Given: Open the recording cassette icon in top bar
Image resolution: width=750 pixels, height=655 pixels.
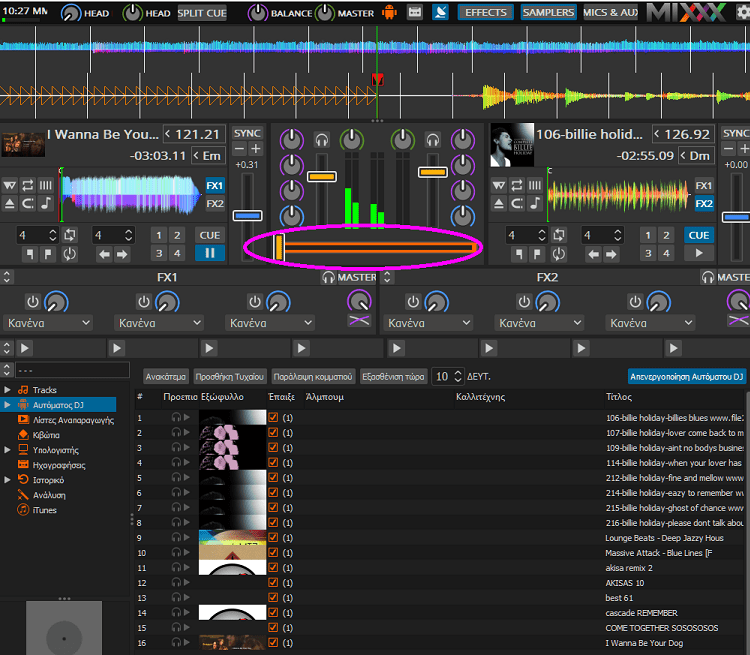Looking at the screenshot, I should 415,12.
